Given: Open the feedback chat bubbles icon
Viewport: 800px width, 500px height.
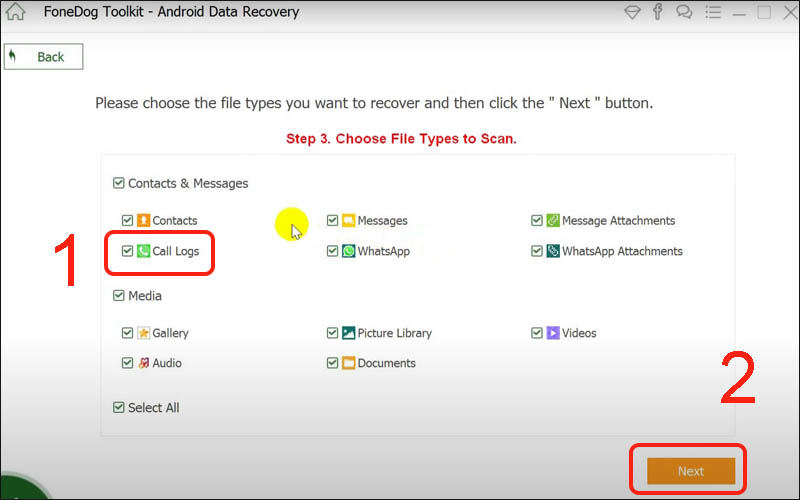Looking at the screenshot, I should click(x=684, y=12).
